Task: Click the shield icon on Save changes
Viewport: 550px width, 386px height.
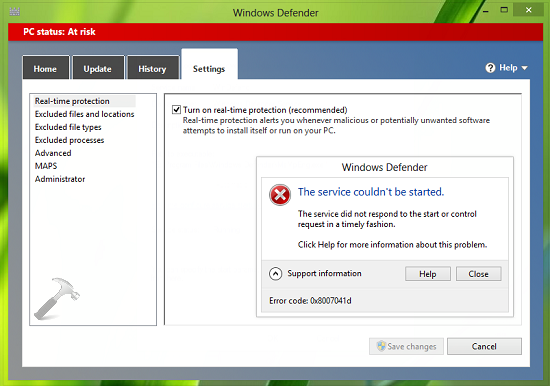Action: (381, 346)
